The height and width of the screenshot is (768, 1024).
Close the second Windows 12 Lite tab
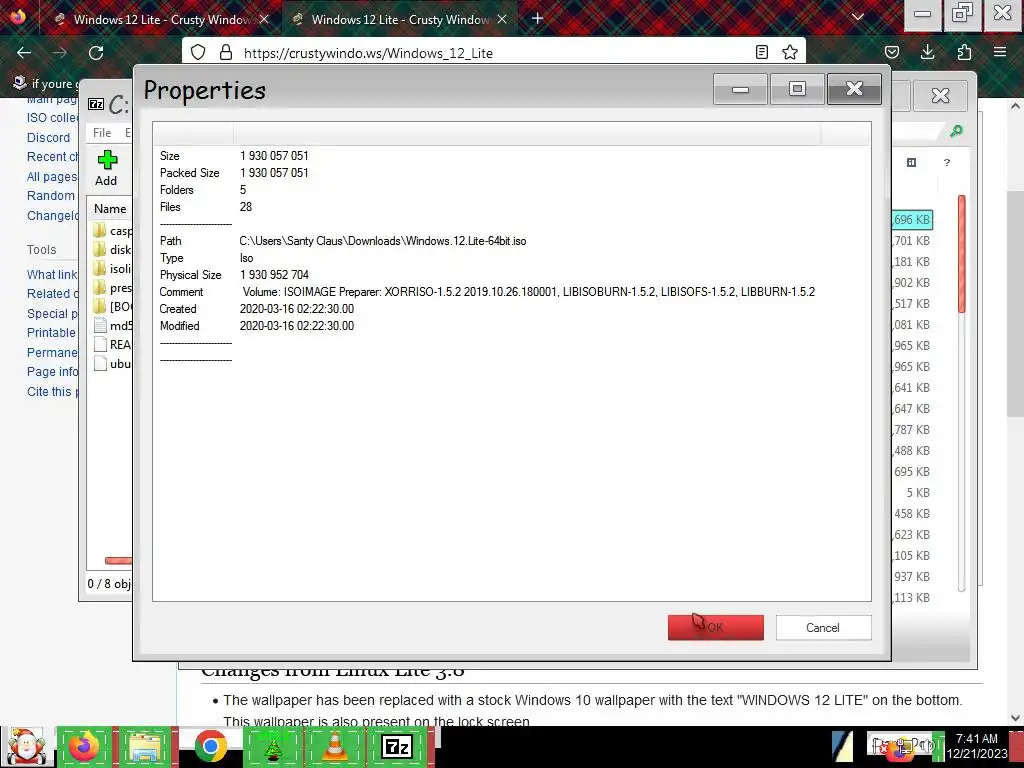click(502, 19)
